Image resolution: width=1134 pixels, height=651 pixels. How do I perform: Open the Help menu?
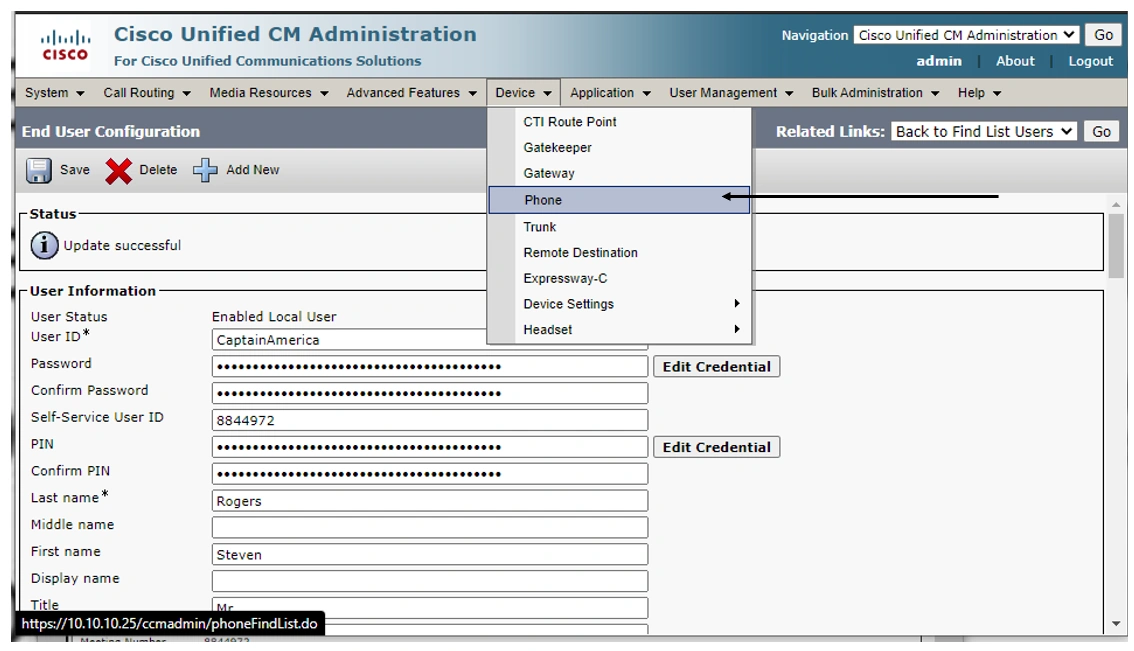[x=979, y=93]
